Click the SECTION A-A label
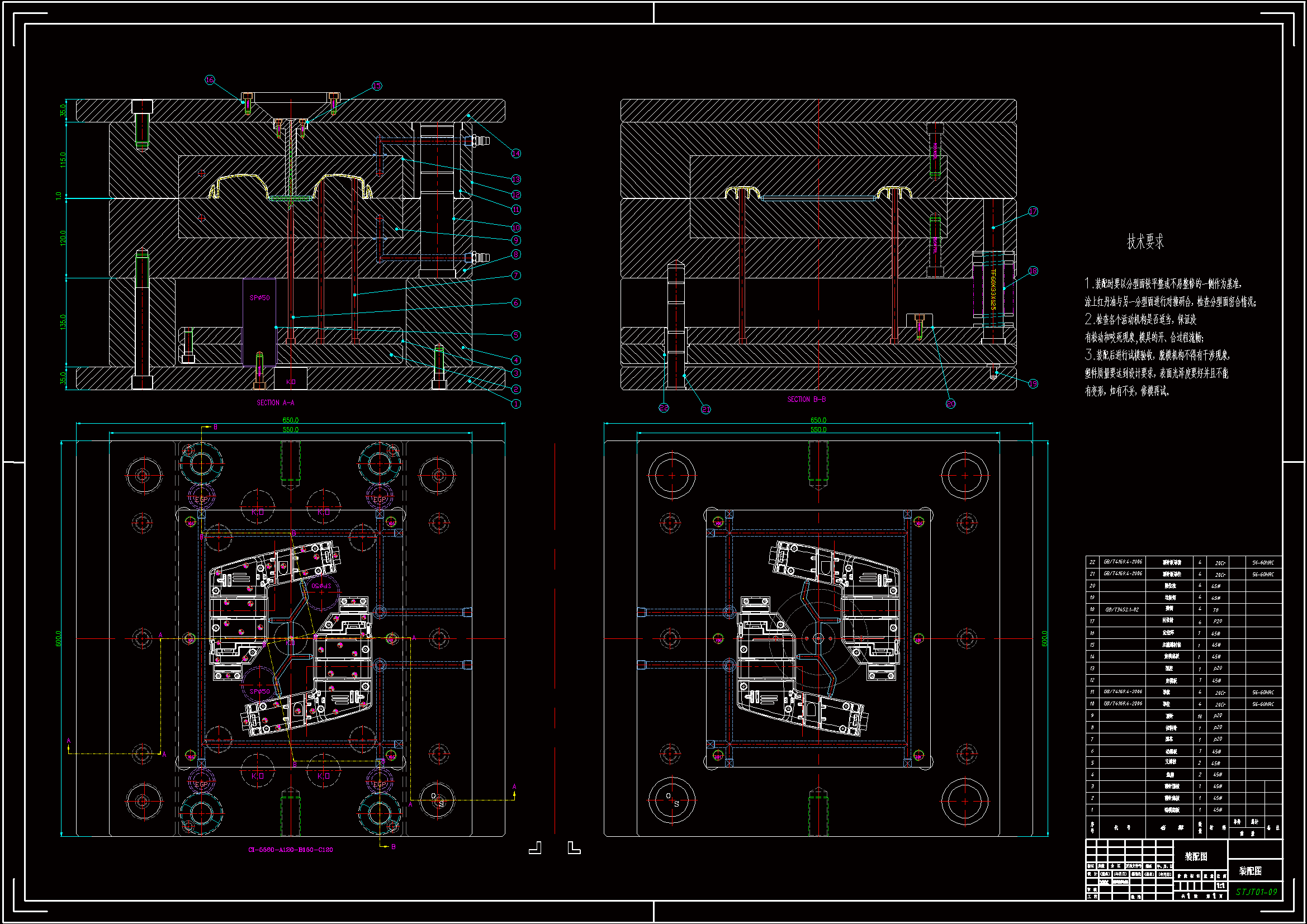The image size is (1307, 924). pos(276,403)
